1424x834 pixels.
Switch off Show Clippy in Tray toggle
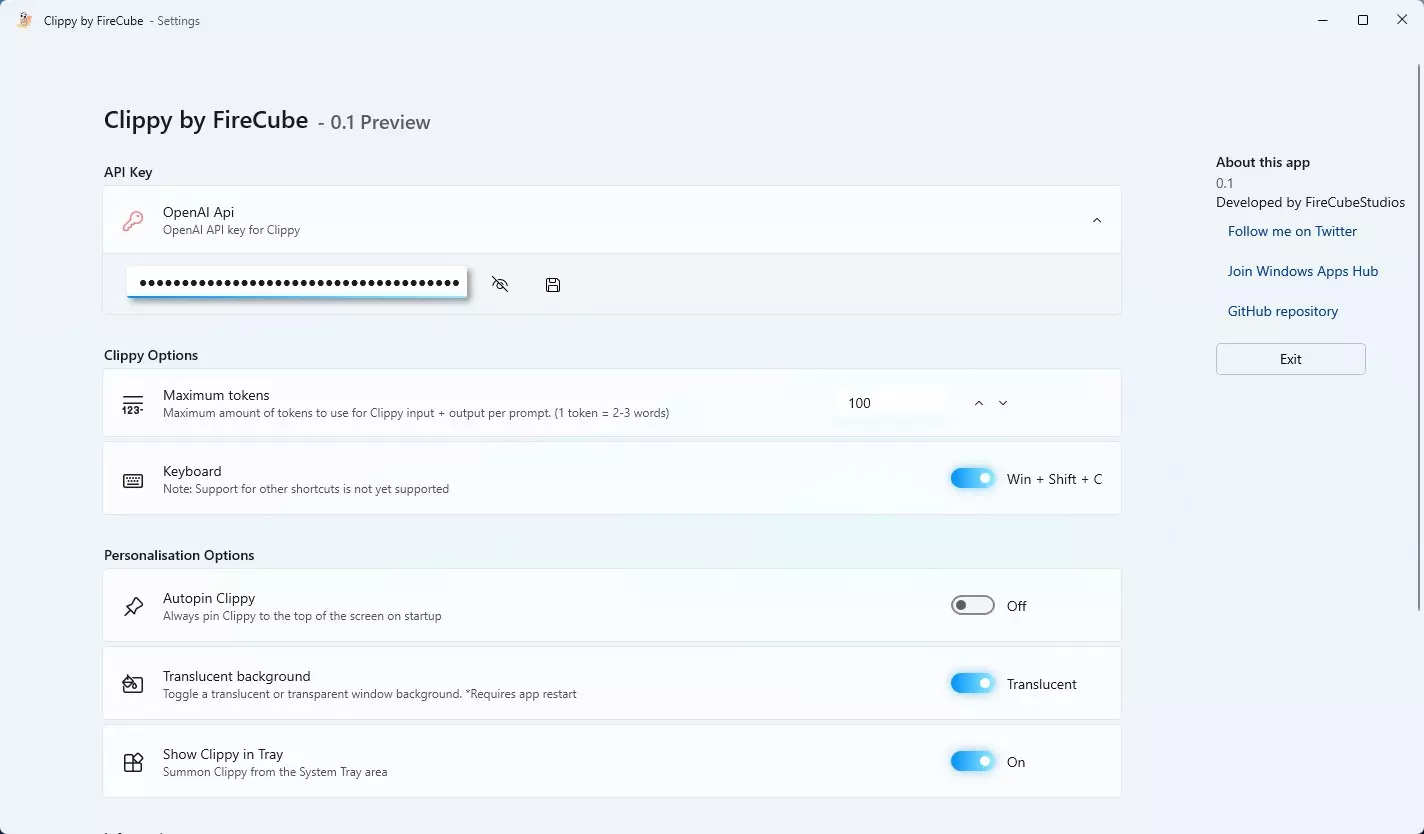click(972, 761)
